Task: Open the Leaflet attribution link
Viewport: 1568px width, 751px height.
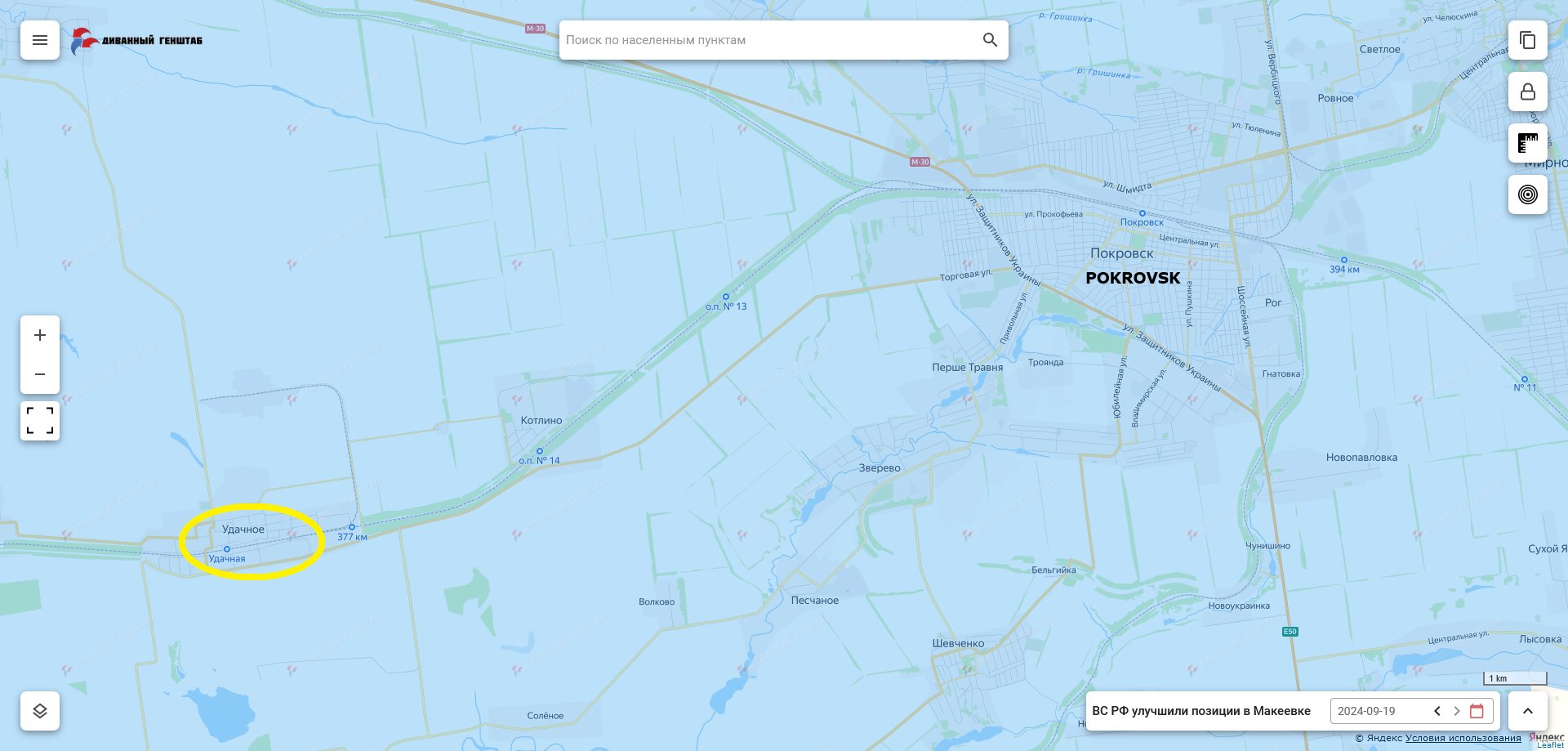Action: 1550,745
